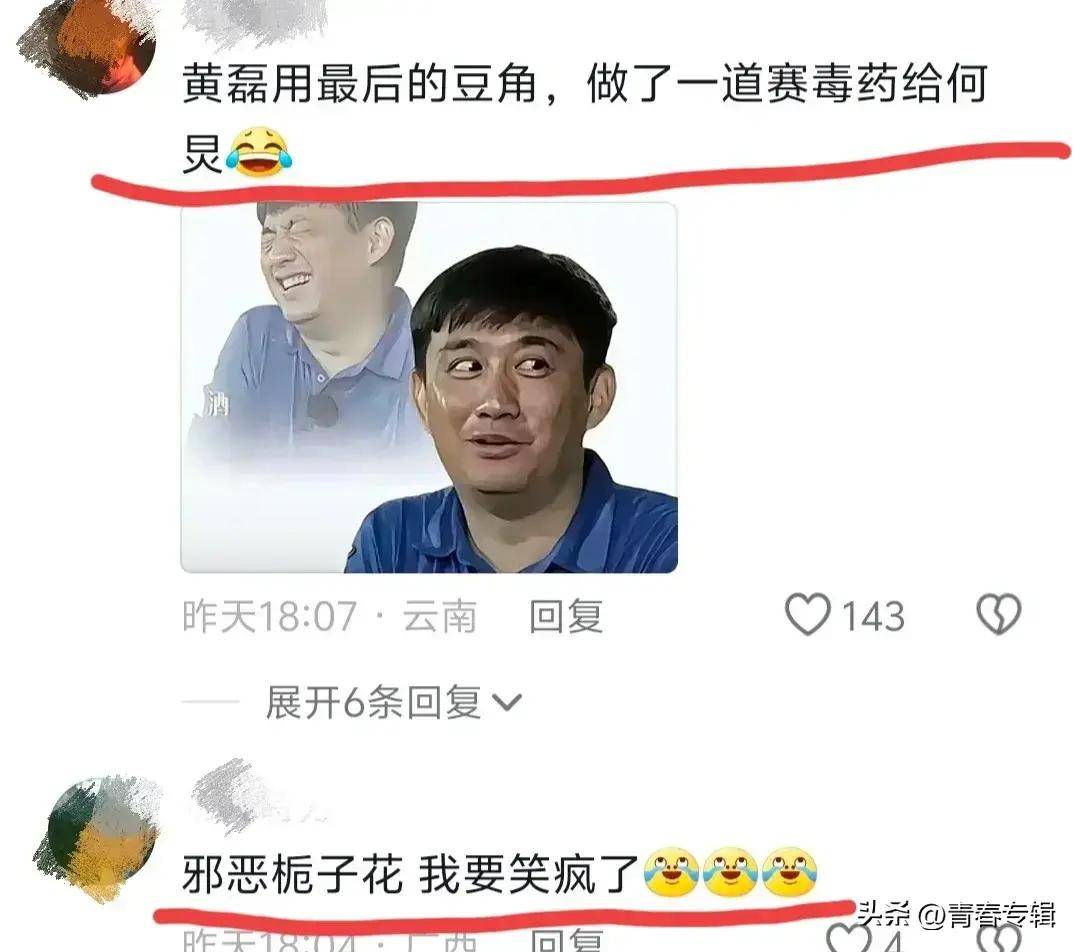
Task: Reply to first comment using 回复
Action: pyautogui.click(x=566, y=616)
